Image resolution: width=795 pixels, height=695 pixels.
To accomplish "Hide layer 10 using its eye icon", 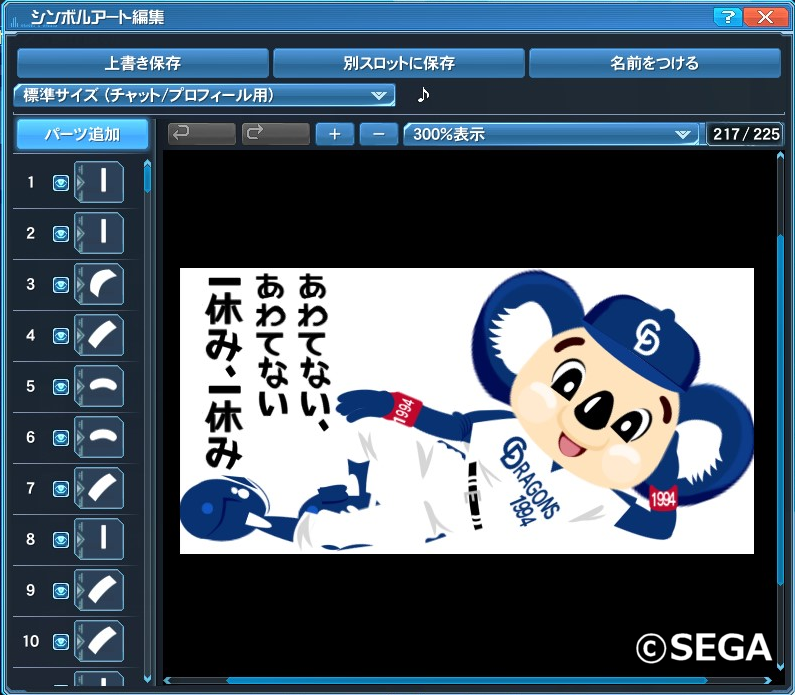I will (x=61, y=642).
